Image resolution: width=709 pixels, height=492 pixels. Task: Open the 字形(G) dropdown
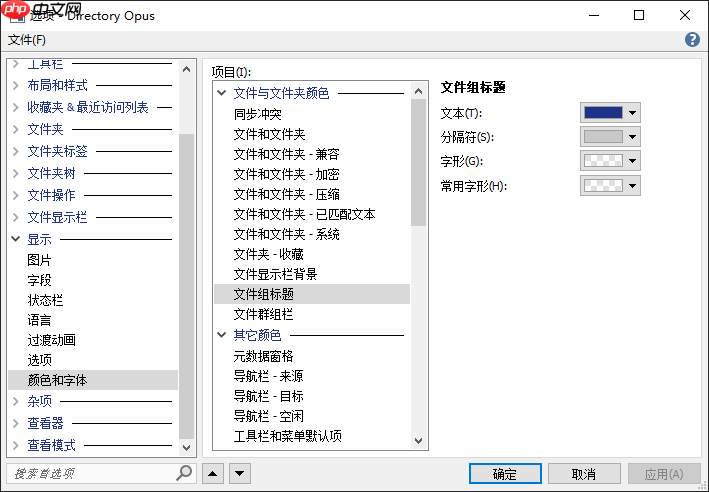[x=610, y=161]
